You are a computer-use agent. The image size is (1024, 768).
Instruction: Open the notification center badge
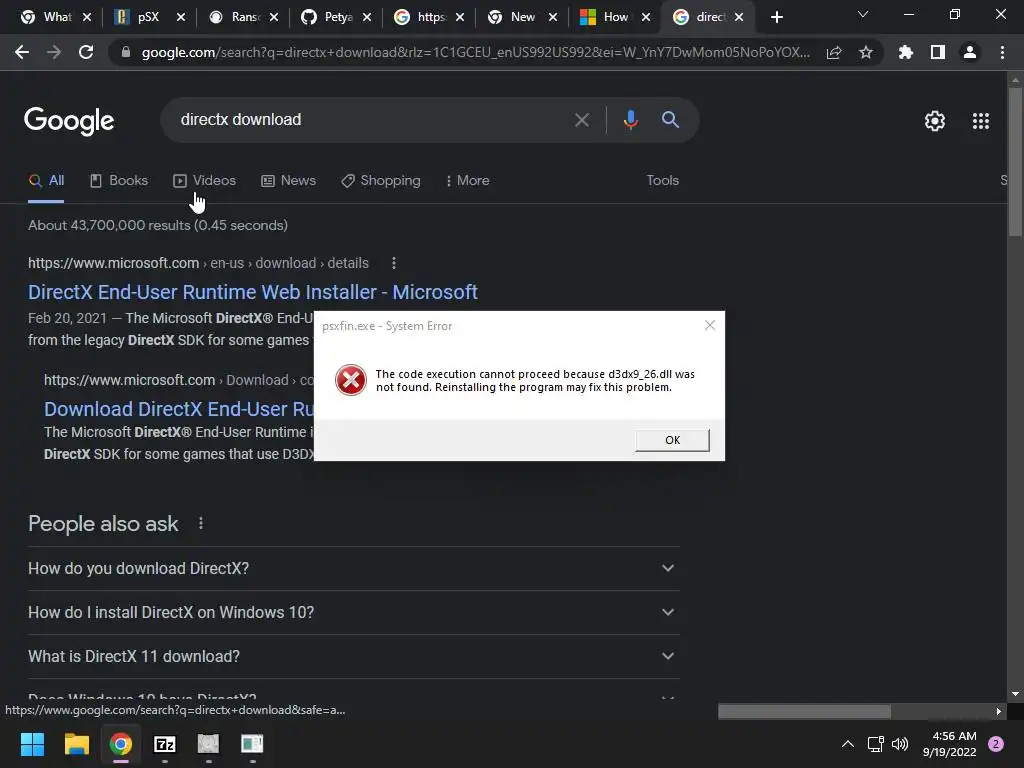pos(996,744)
